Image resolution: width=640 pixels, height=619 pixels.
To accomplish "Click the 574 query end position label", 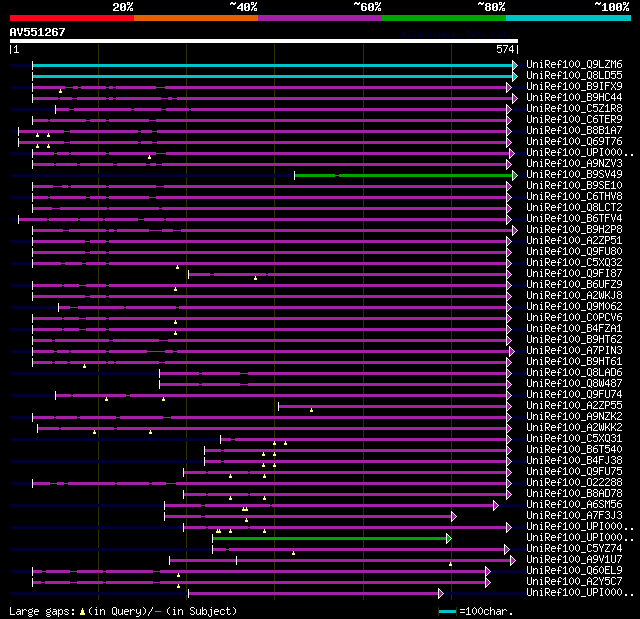I will click(505, 49).
